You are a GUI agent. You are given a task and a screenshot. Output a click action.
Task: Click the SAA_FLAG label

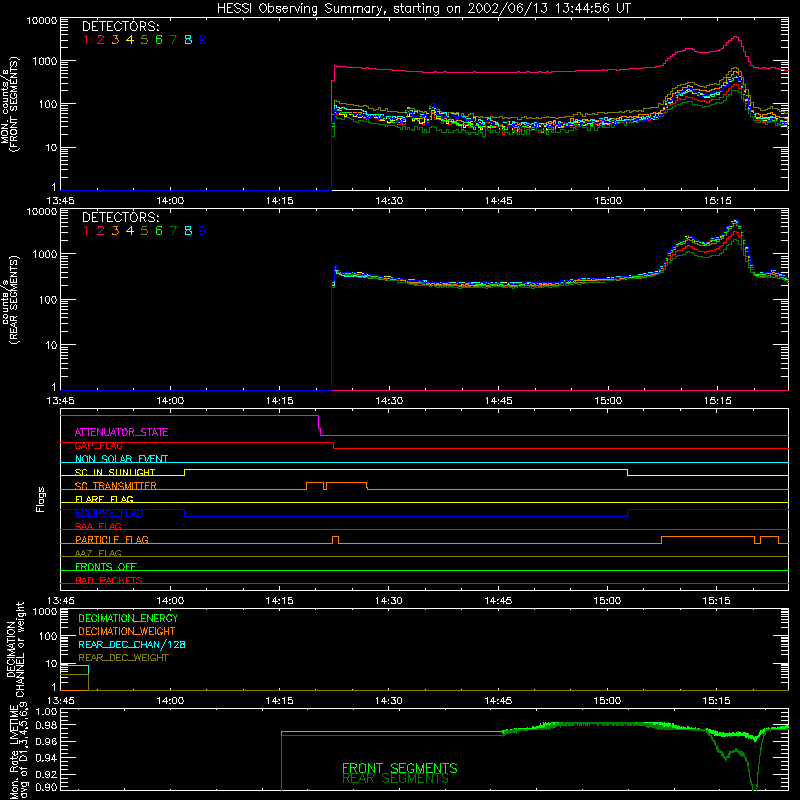click(98, 526)
